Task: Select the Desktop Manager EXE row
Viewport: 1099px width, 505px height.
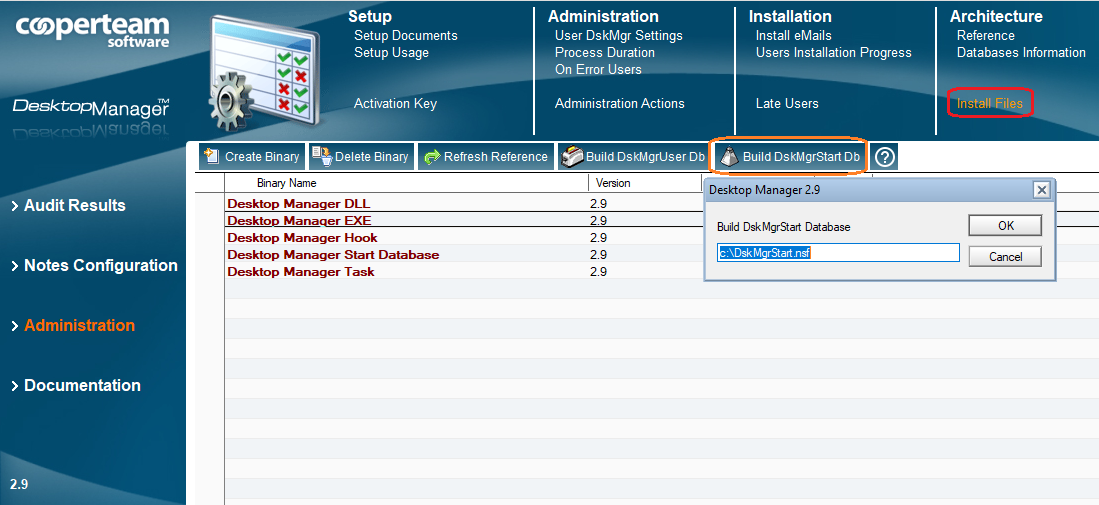Action: 299,221
